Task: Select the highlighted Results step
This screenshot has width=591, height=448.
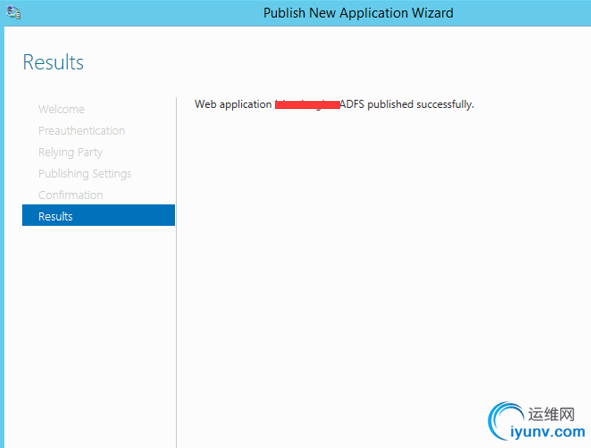Action: [x=98, y=215]
